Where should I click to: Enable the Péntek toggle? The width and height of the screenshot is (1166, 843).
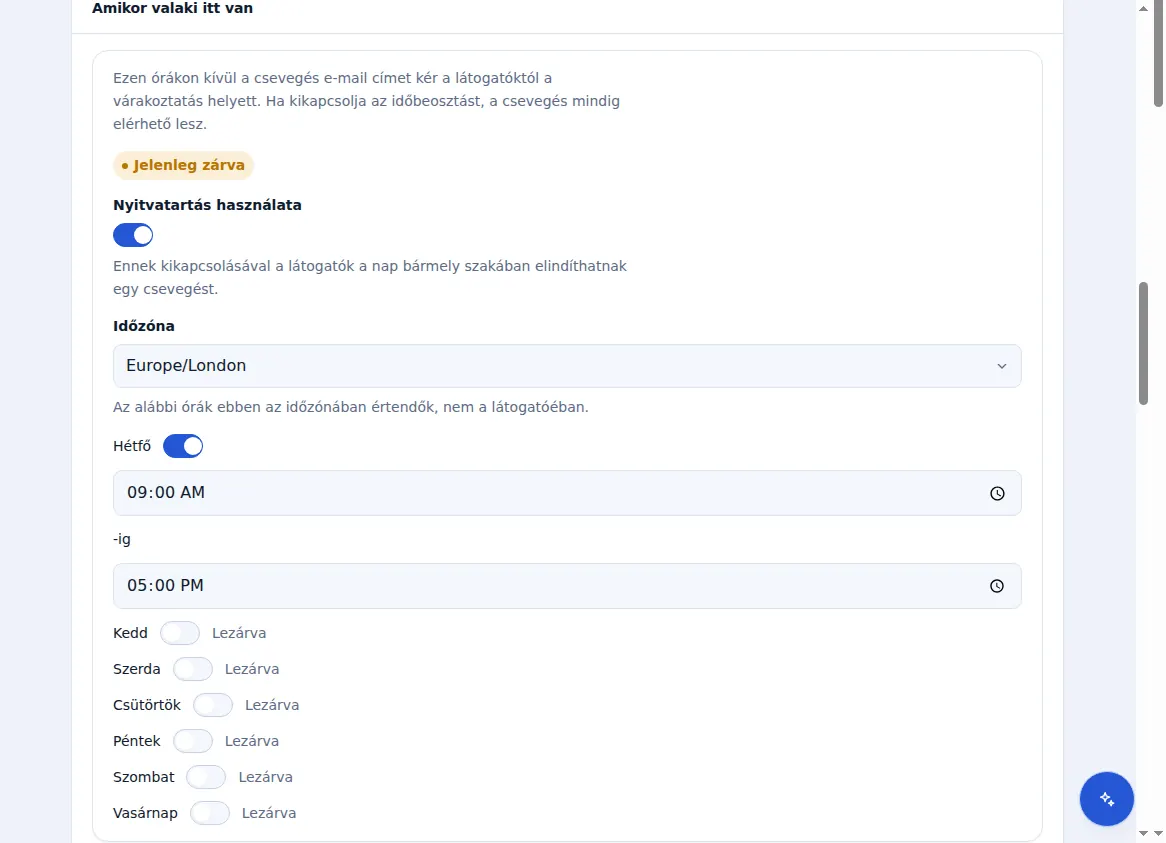[x=193, y=741]
